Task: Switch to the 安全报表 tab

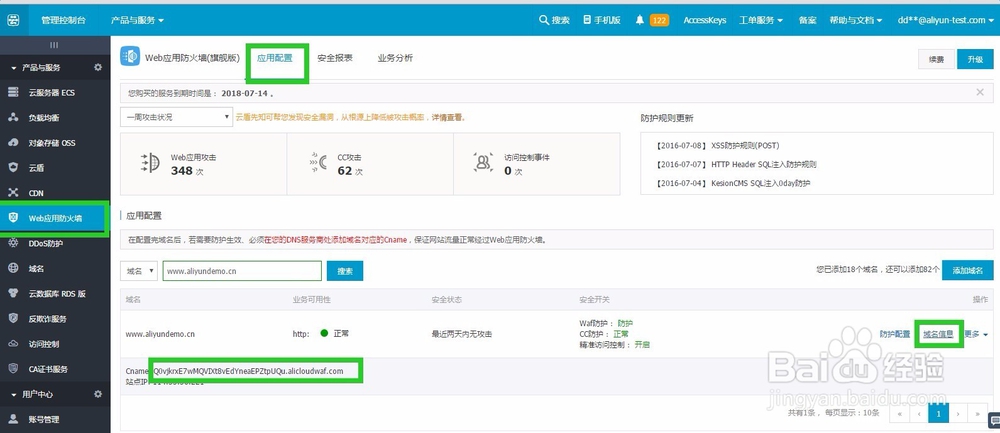Action: coord(335,58)
